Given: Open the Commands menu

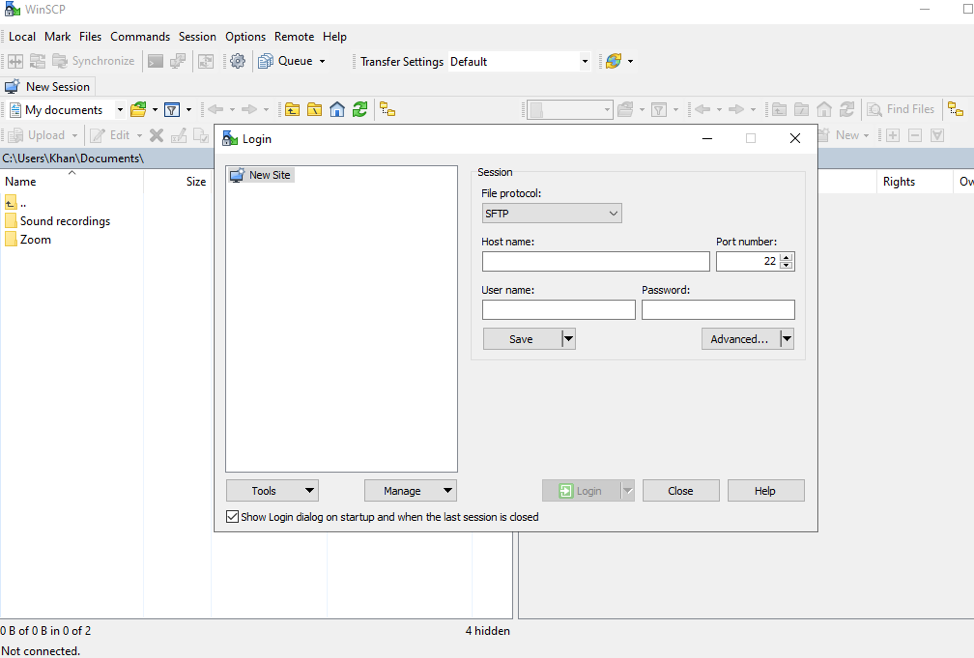Looking at the screenshot, I should 140,36.
